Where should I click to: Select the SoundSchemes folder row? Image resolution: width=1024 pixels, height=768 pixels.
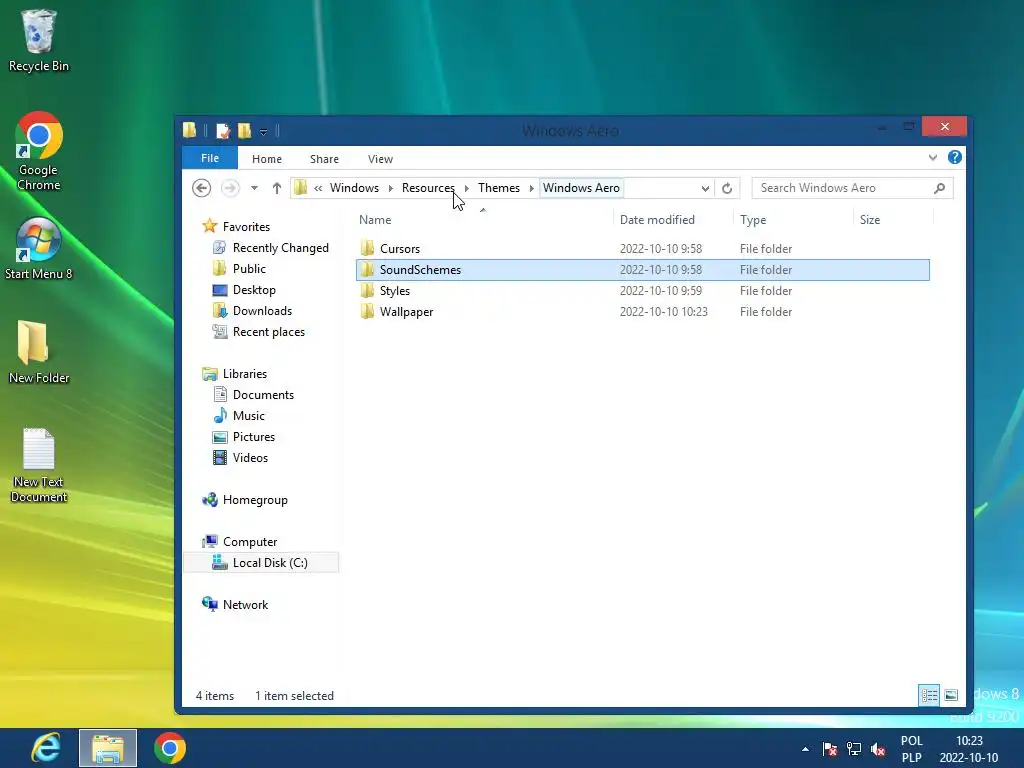[x=643, y=270]
